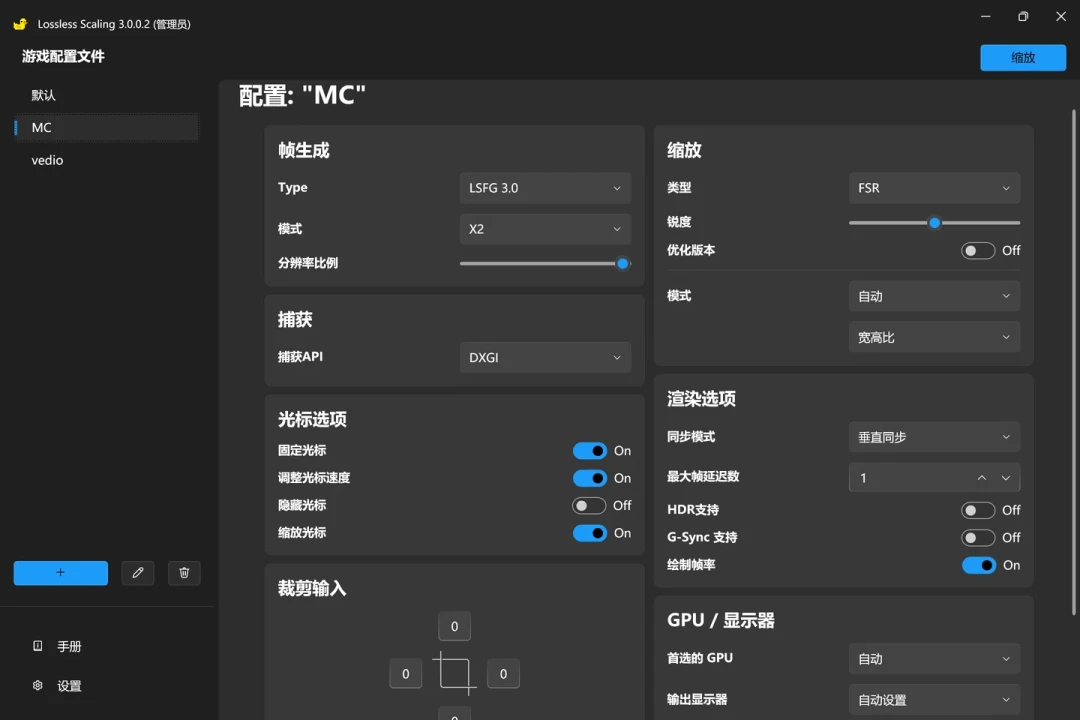This screenshot has height=720, width=1080.
Task: Open the 宽高比 dropdown
Action: pos(934,338)
